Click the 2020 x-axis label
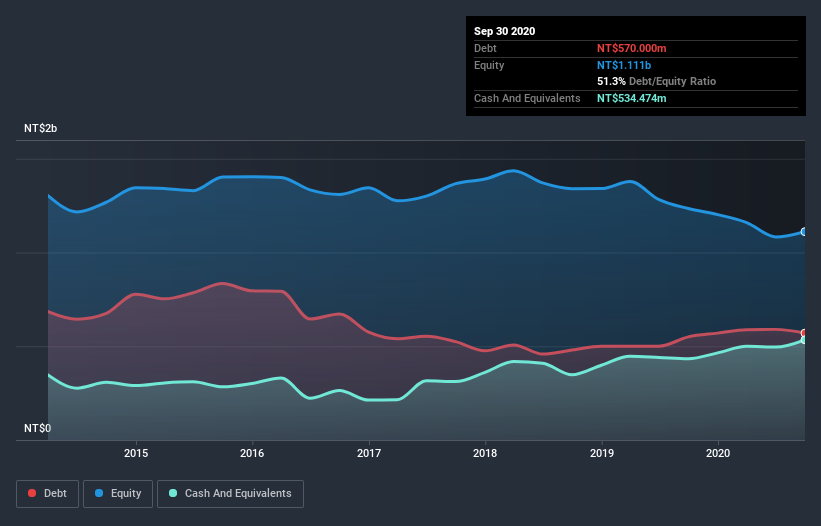 coord(718,453)
